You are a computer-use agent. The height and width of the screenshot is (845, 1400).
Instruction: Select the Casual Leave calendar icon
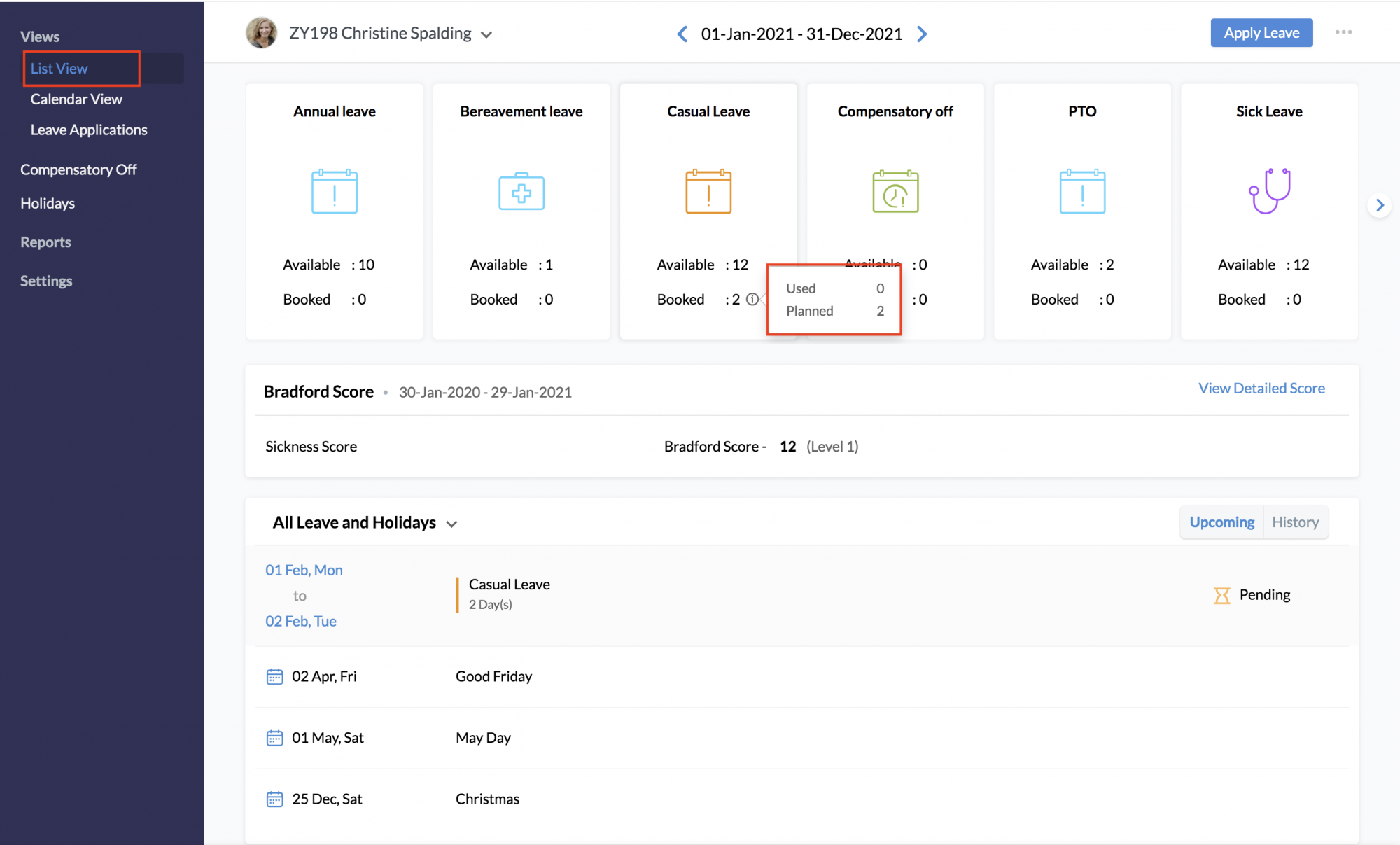coord(708,191)
